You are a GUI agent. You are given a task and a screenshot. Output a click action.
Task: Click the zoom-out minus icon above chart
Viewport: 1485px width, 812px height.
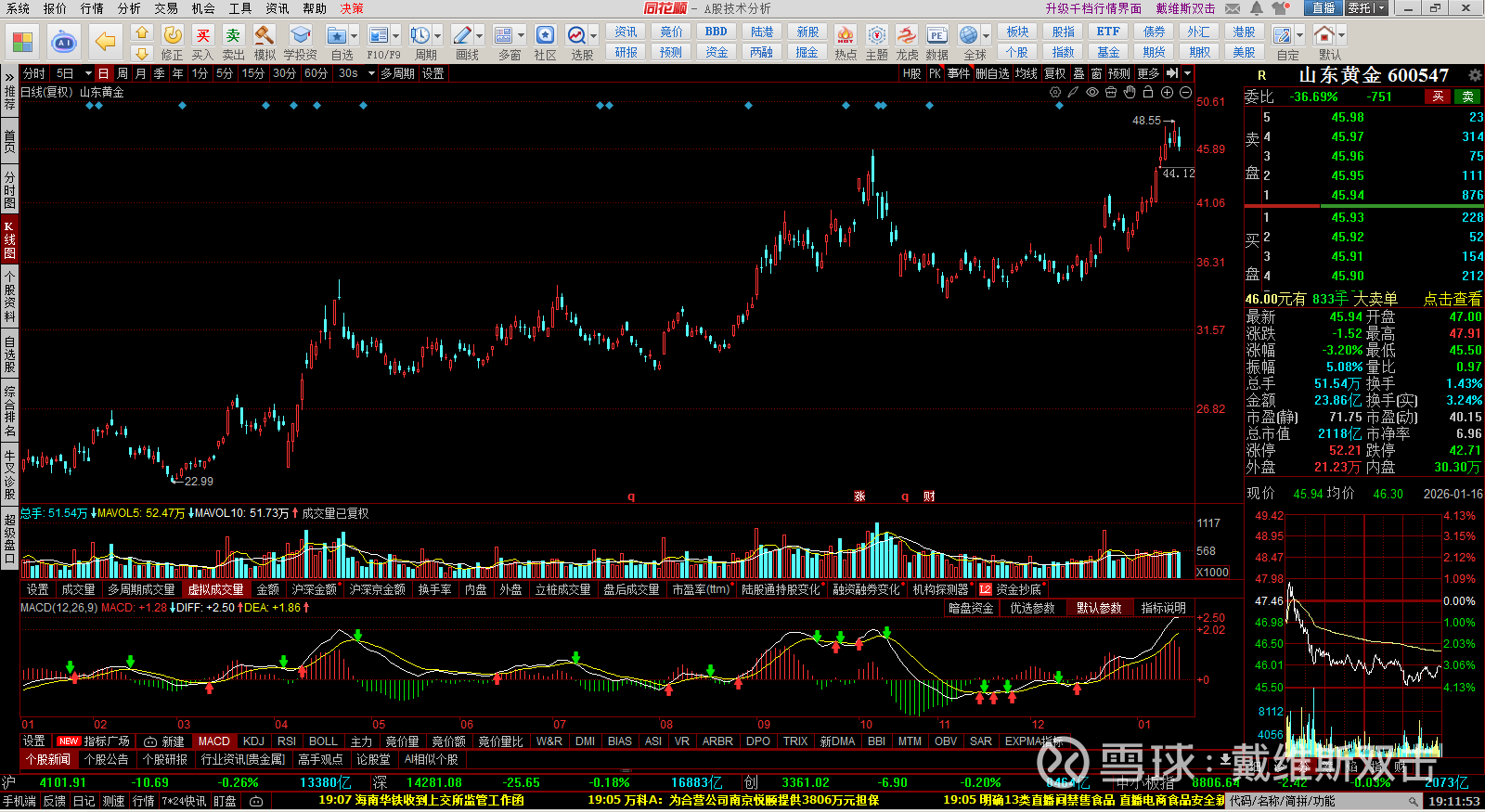click(1185, 92)
